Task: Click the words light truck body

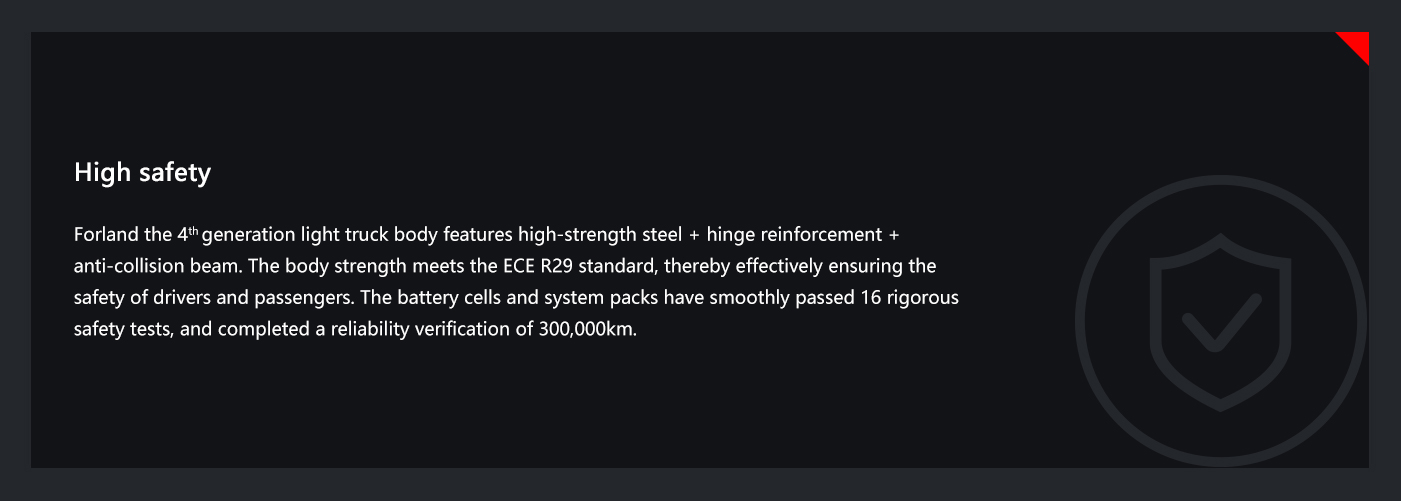Action: (369, 235)
